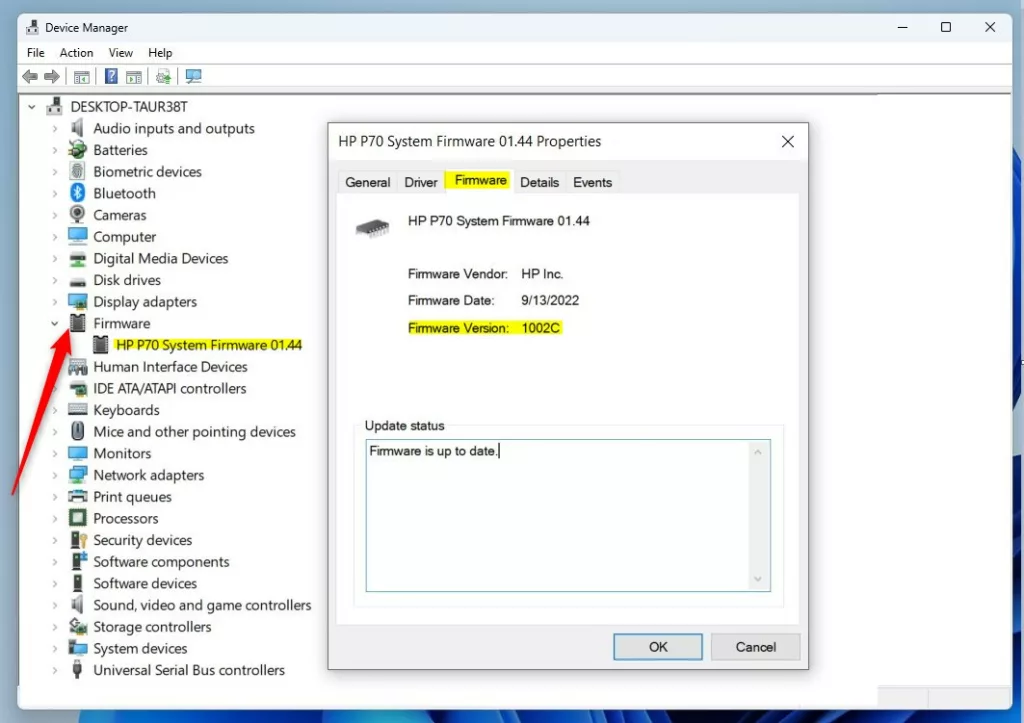Screen dimensions: 1024x723
Task: Click the Cameras webcam icon
Action: (x=78, y=214)
